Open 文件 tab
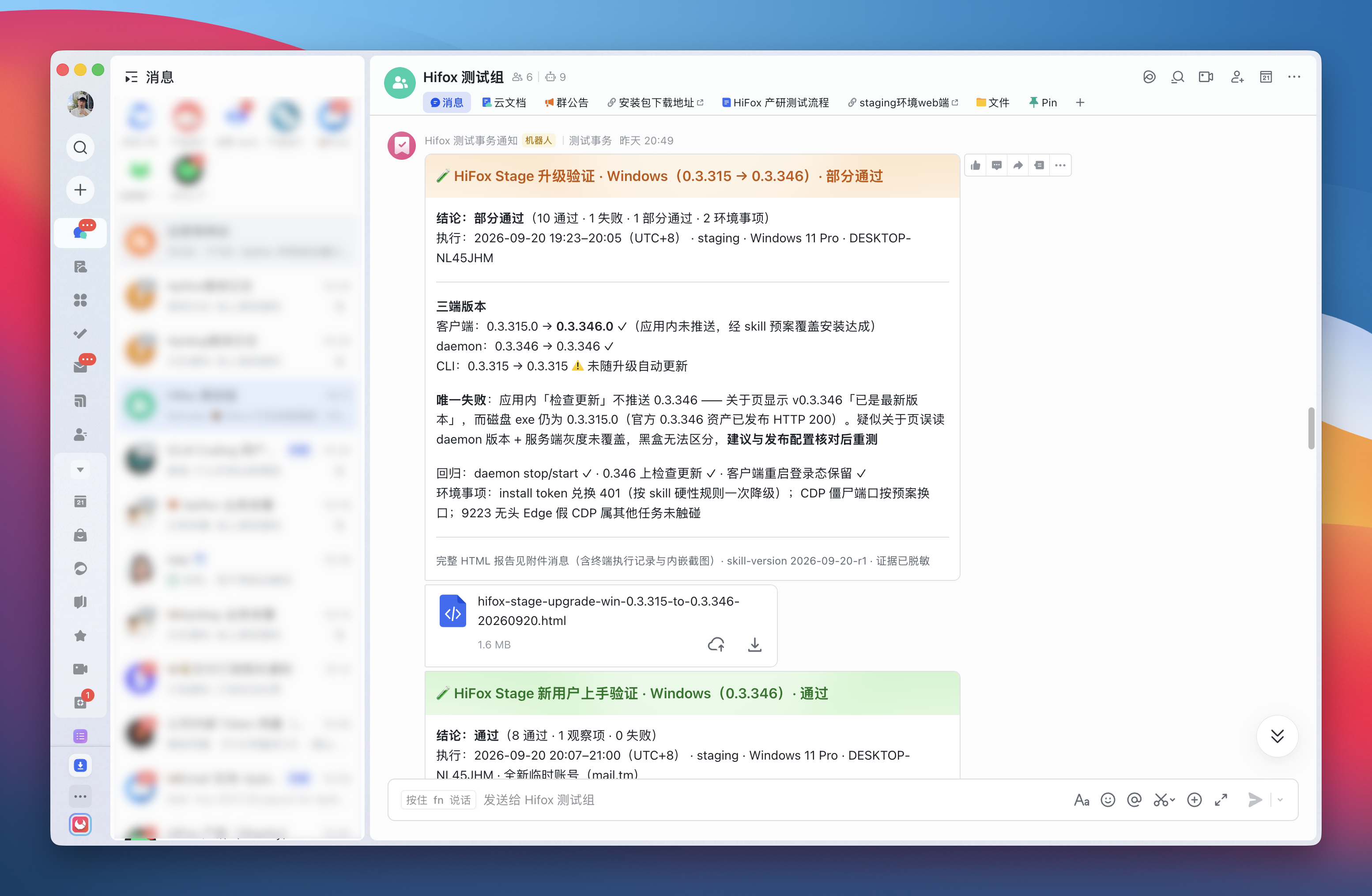 coord(993,102)
